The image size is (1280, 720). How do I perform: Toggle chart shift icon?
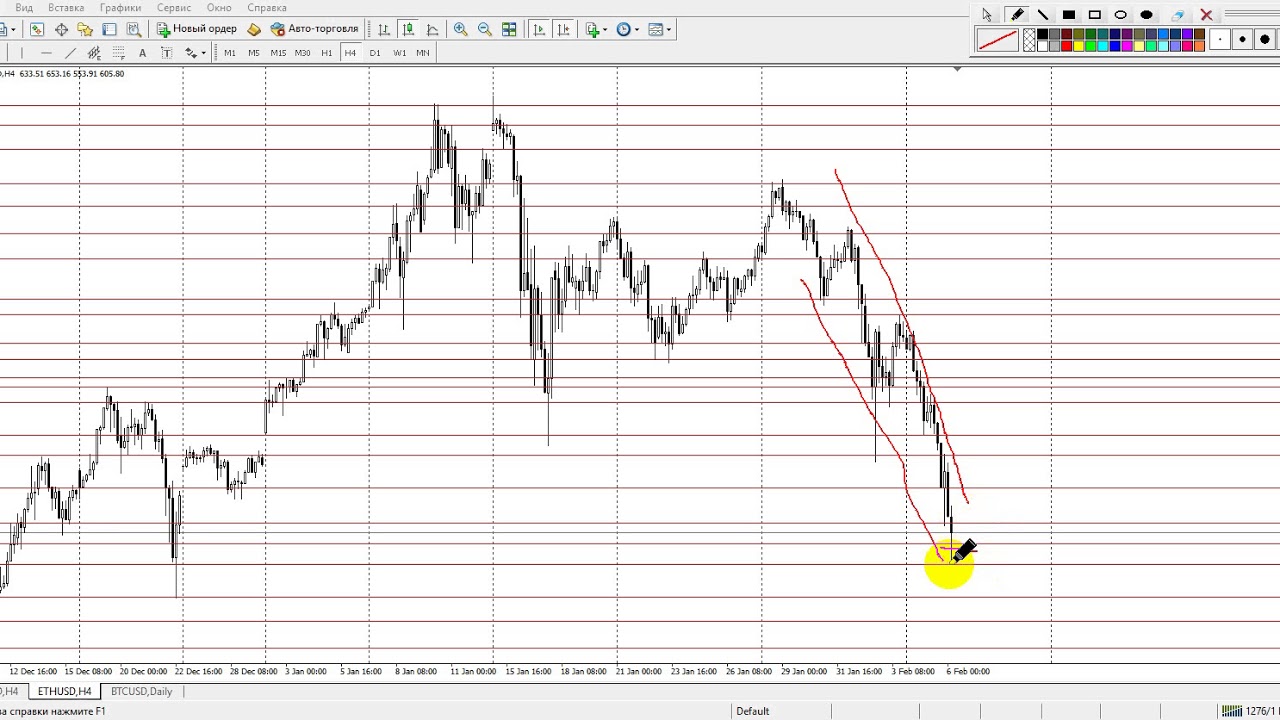tap(563, 30)
